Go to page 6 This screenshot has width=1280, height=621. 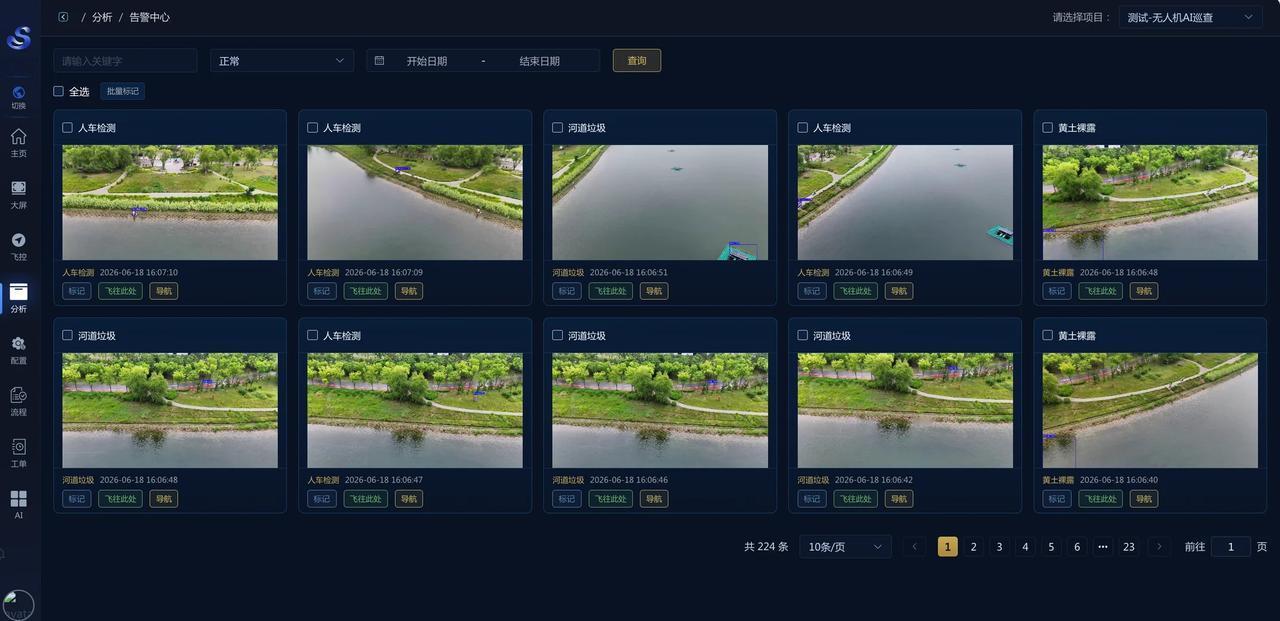tap(1077, 547)
